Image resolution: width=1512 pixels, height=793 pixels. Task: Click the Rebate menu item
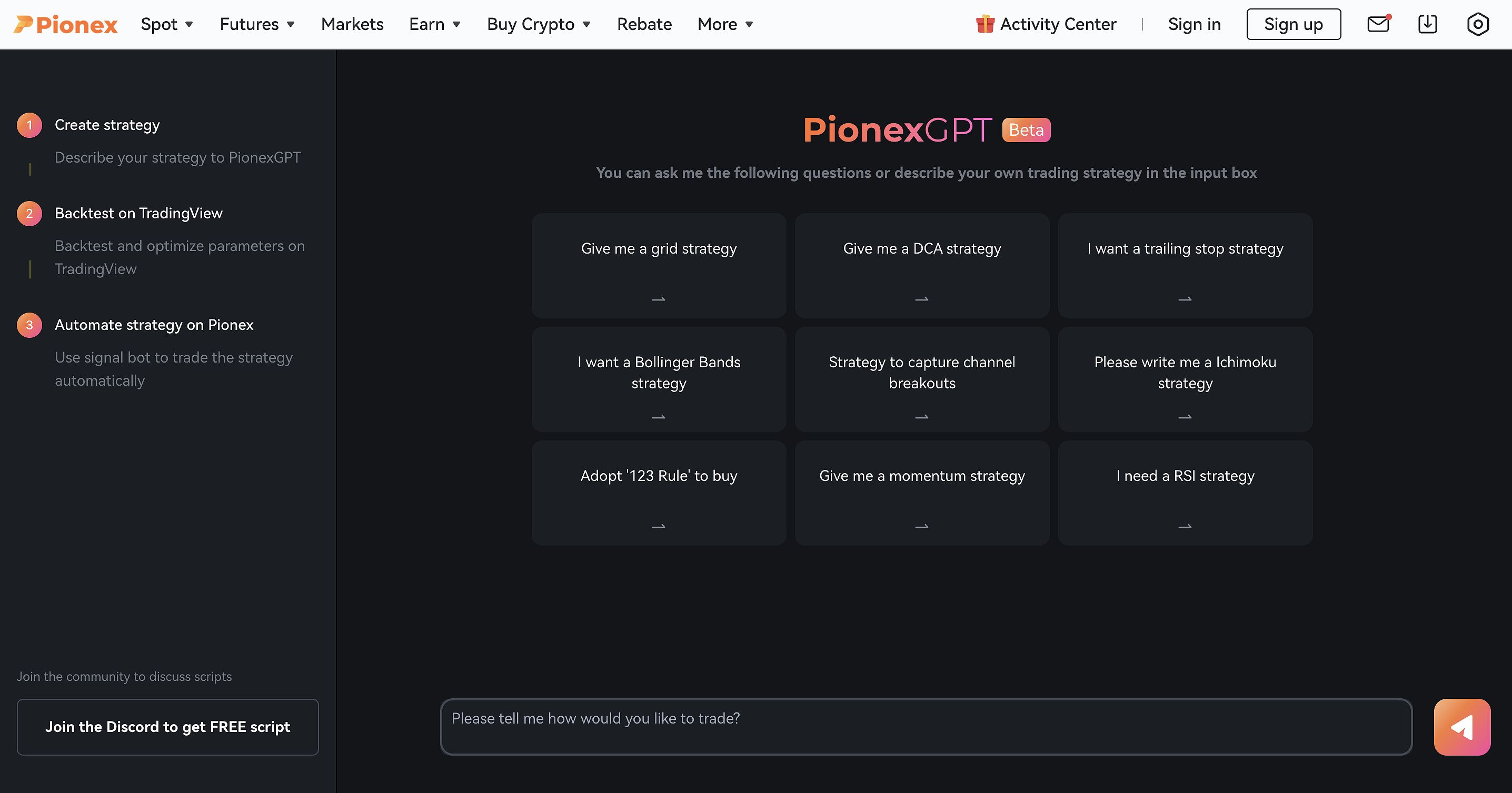[x=643, y=24]
